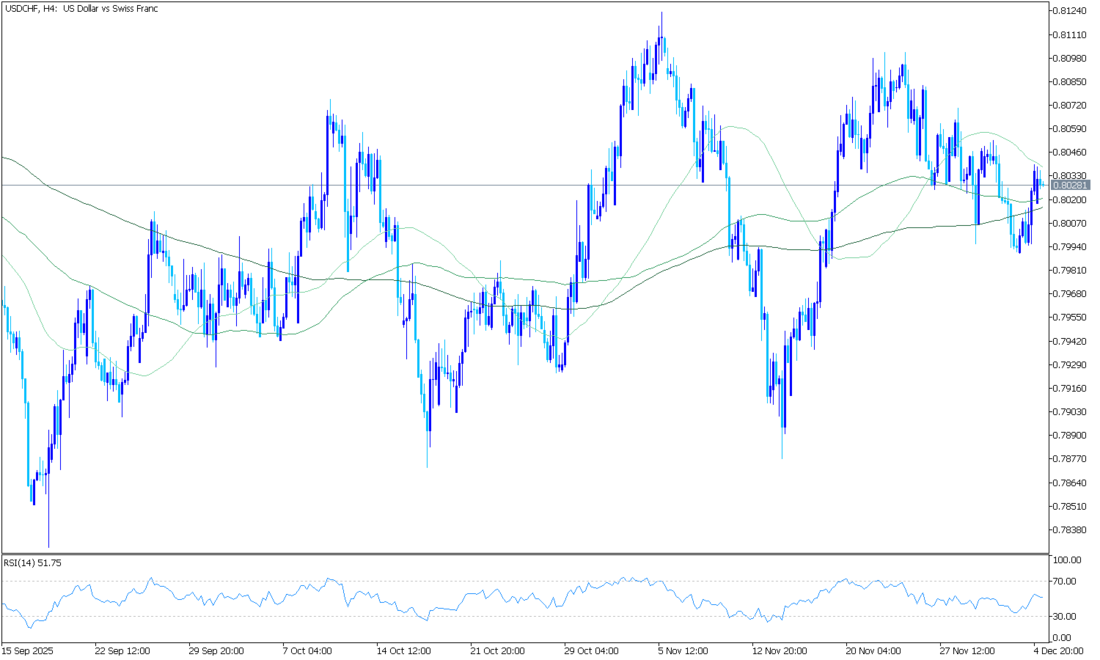Click the 0.79030 level on price scale
1100x660 pixels.
pos(1069,412)
